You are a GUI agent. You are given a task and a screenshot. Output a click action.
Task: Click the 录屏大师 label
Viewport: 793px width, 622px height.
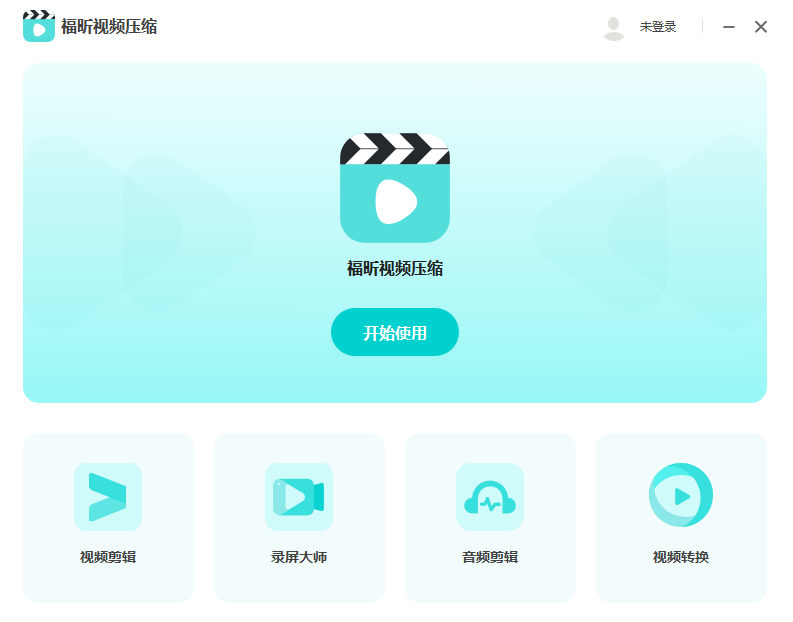click(299, 557)
